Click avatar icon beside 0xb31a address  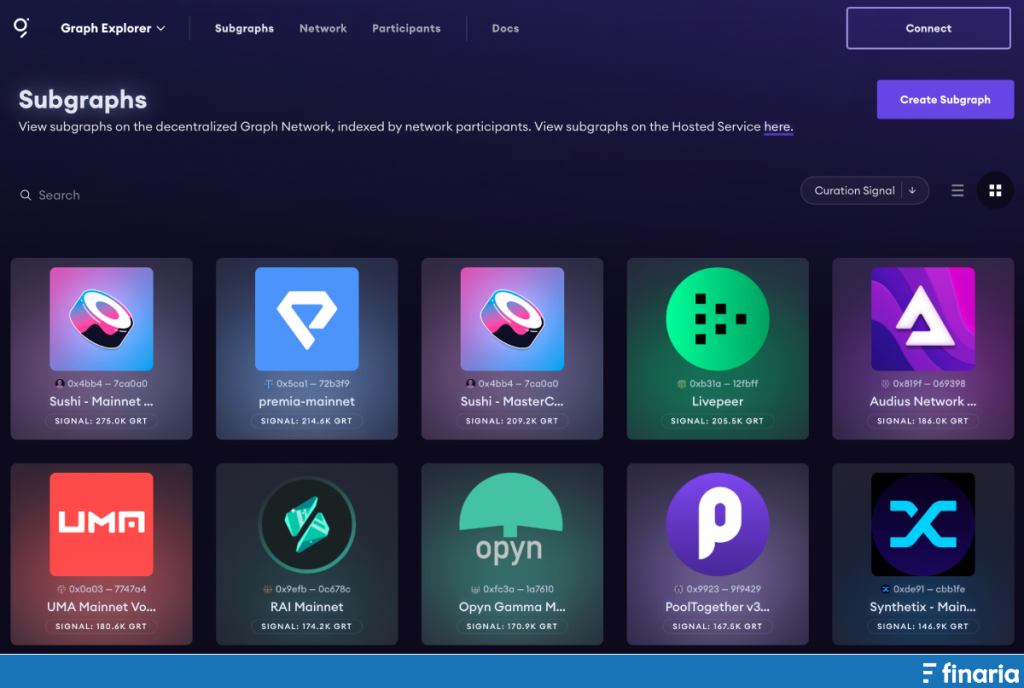[x=681, y=384]
